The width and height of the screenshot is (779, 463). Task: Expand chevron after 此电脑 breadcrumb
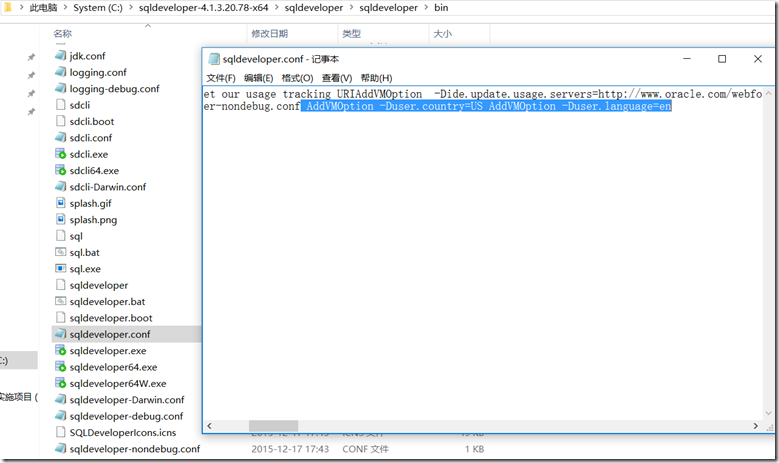[66, 8]
